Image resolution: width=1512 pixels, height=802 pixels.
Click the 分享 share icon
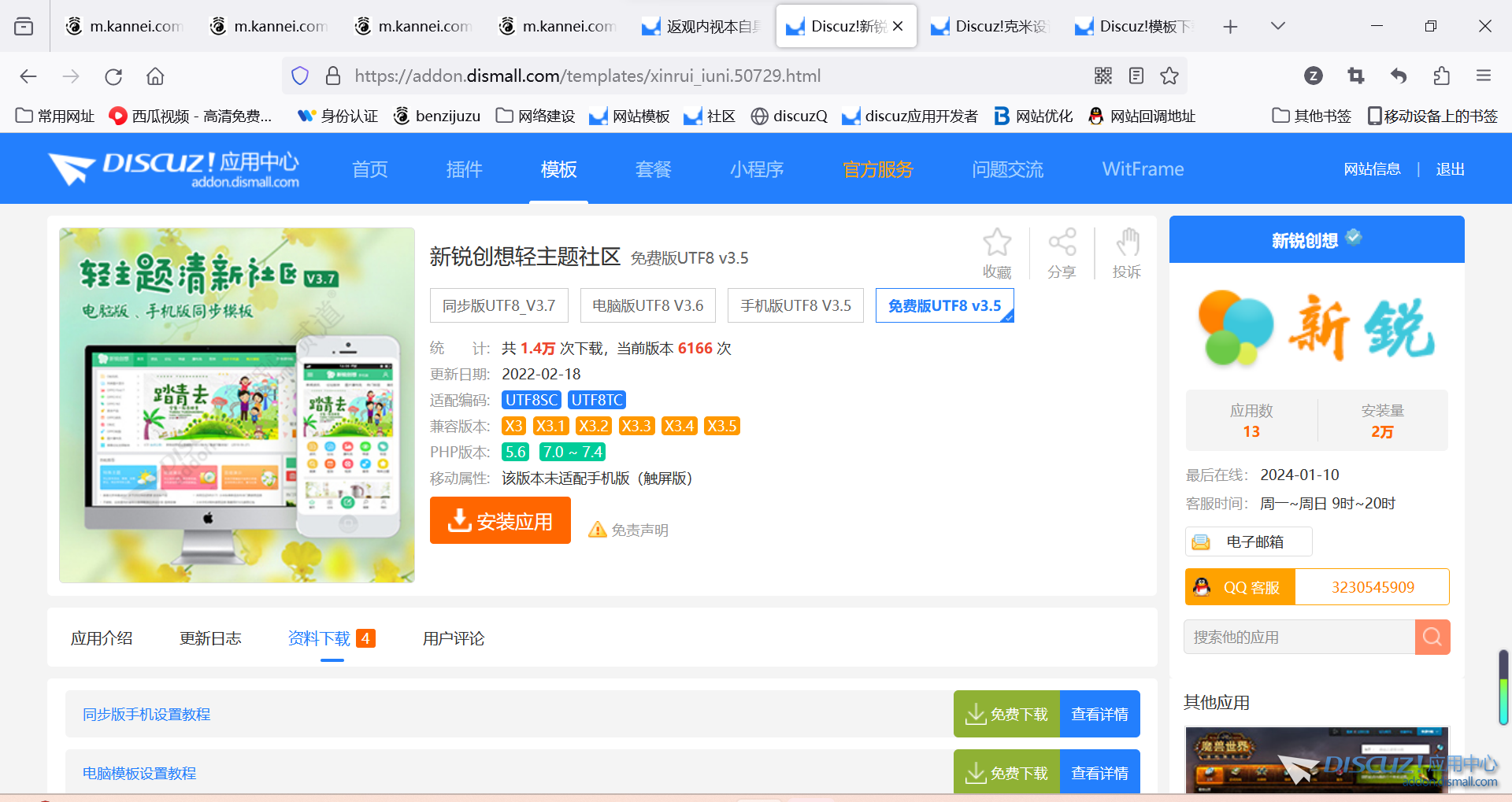(1062, 243)
